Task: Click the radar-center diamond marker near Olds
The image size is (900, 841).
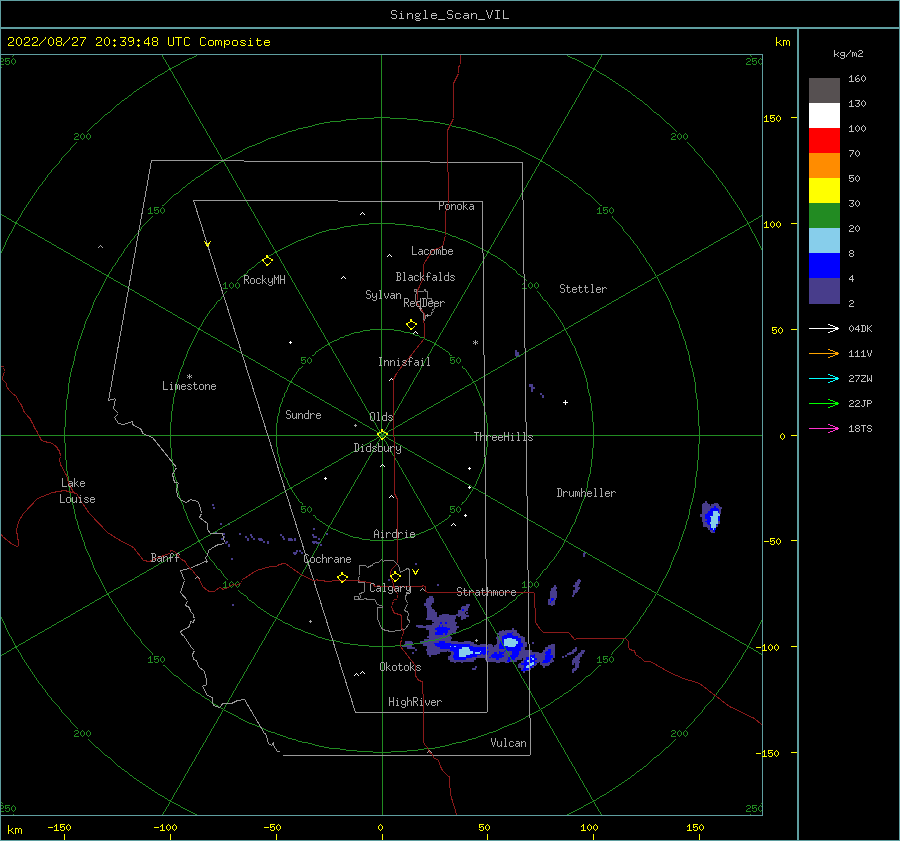Action: pyautogui.click(x=382, y=435)
